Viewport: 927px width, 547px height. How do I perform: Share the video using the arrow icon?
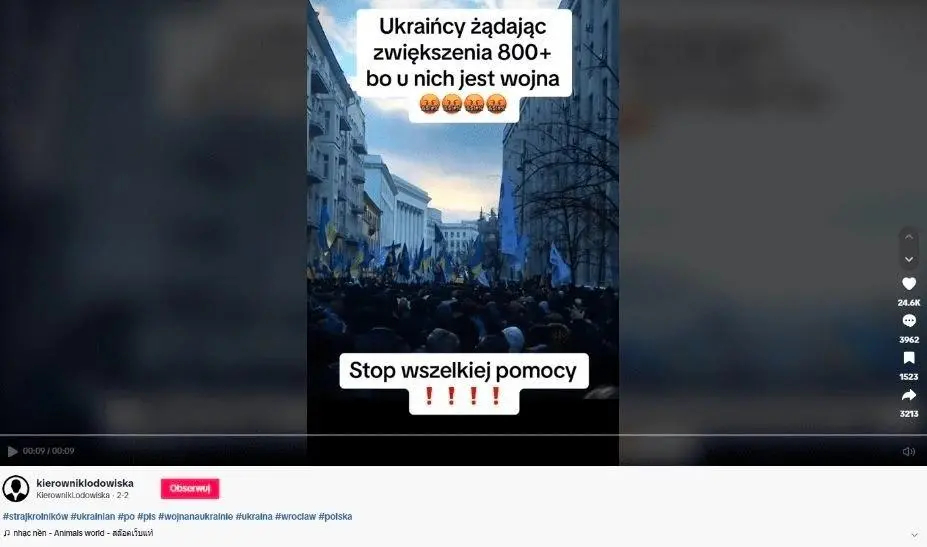909,395
